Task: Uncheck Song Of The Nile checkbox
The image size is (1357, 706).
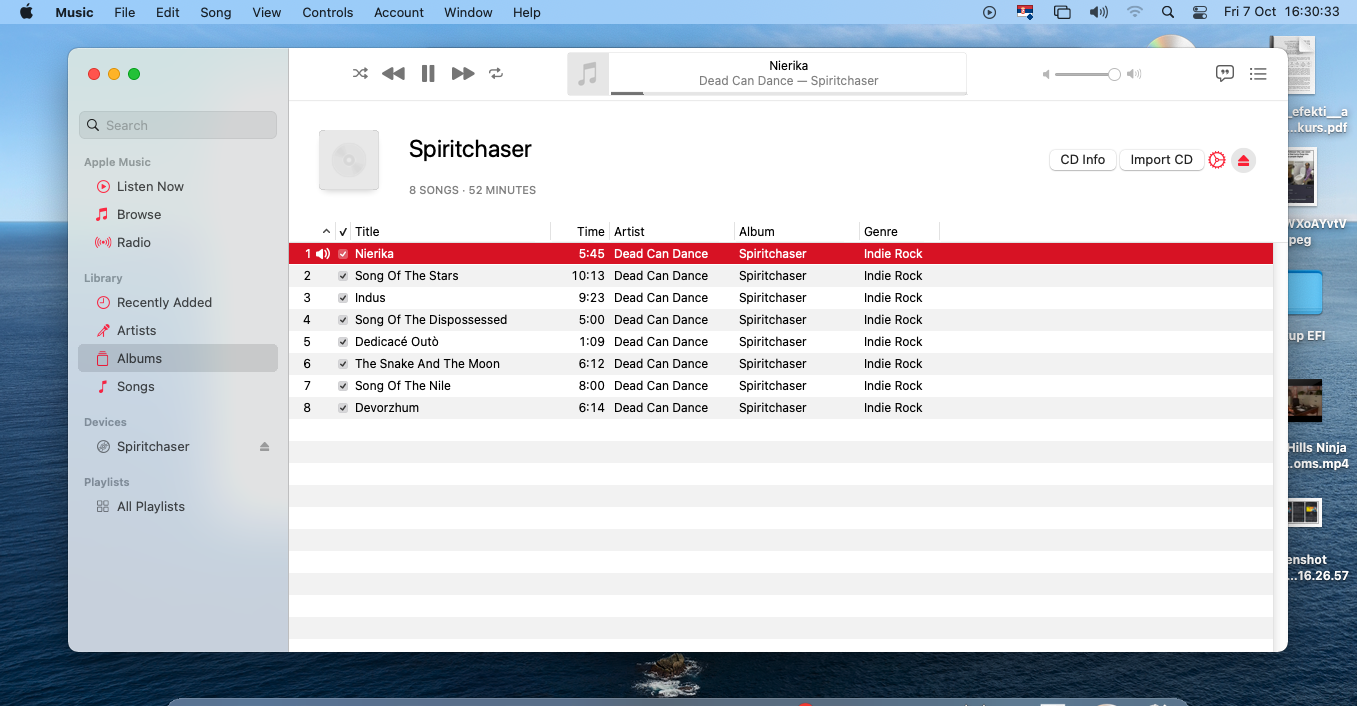Action: [x=343, y=386]
